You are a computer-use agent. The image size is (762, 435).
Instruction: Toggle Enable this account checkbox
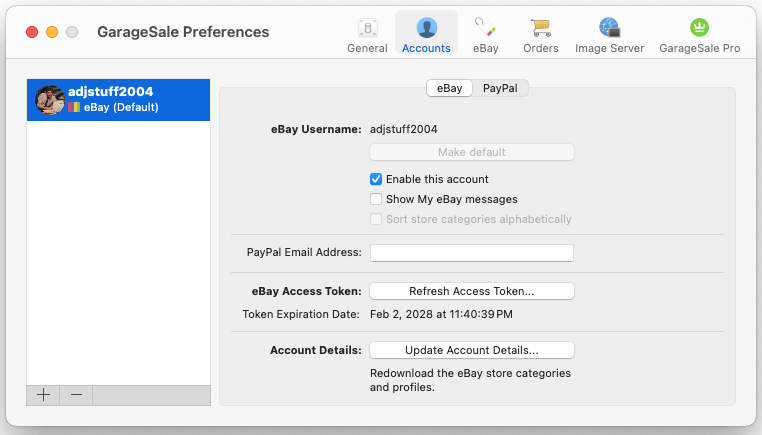coord(376,179)
